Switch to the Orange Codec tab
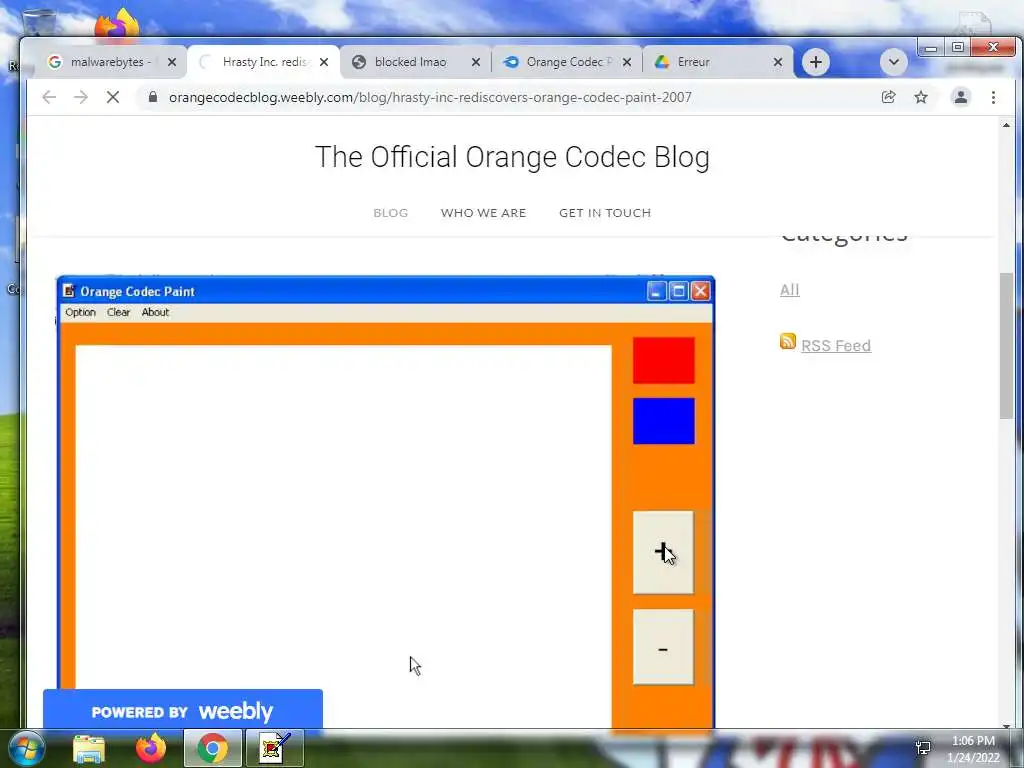The width and height of the screenshot is (1024, 768). coord(562,62)
